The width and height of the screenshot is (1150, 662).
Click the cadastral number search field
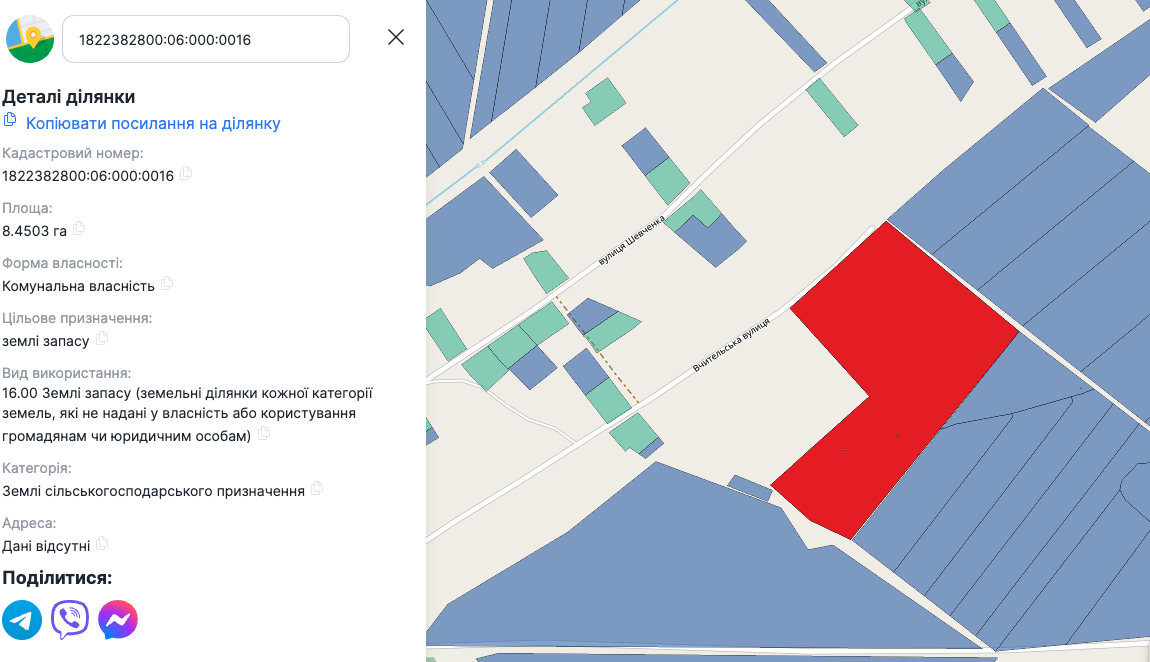pos(205,39)
